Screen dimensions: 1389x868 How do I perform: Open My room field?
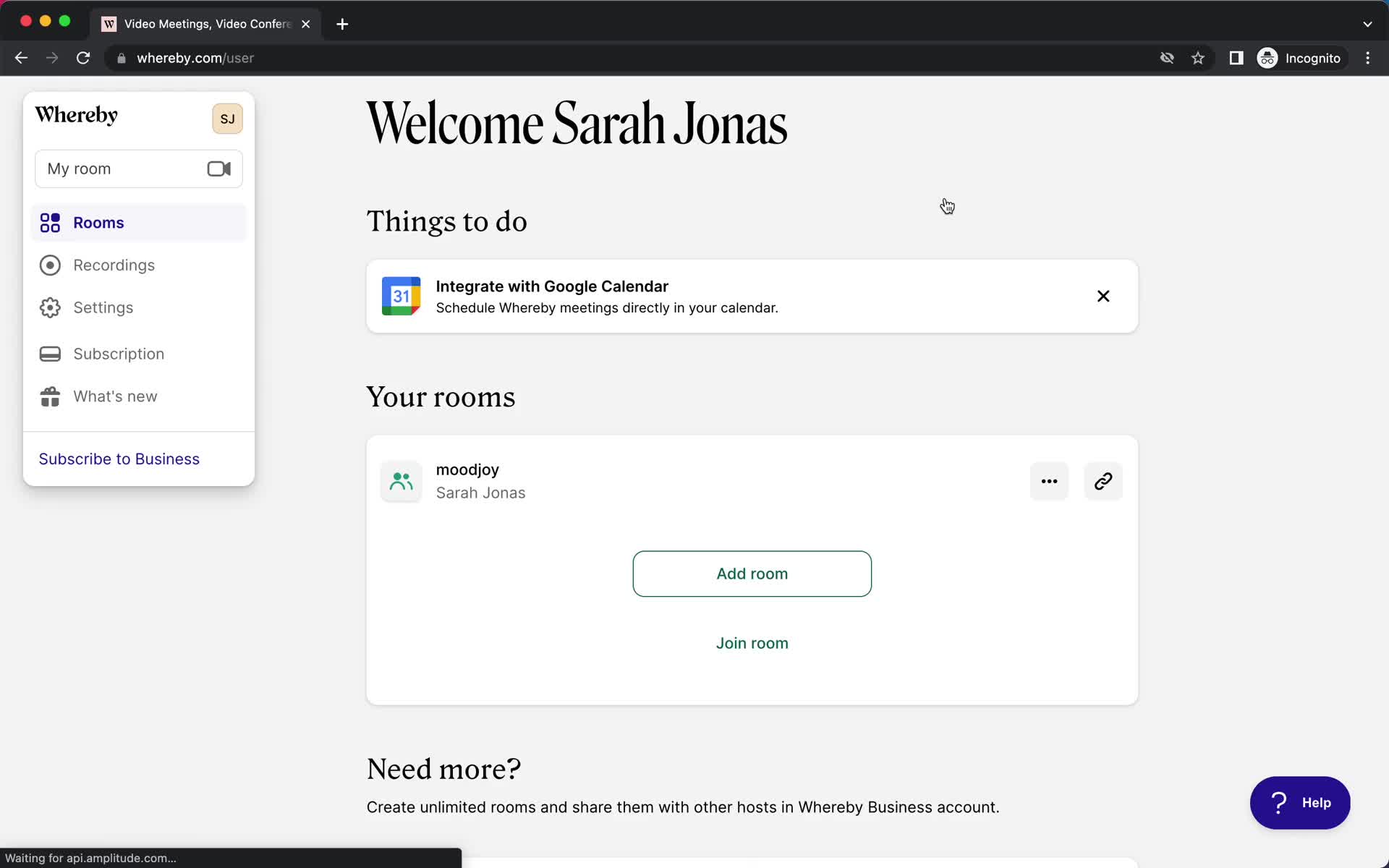139,169
